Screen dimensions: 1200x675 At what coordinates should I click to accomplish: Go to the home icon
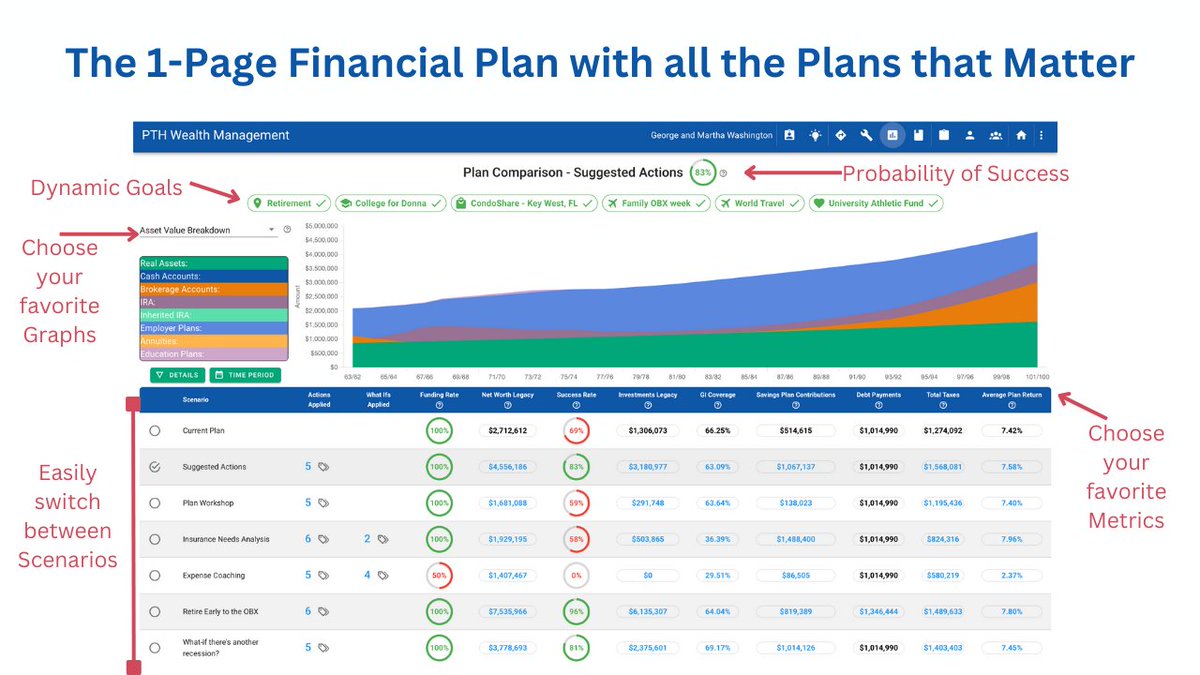coord(1021,135)
